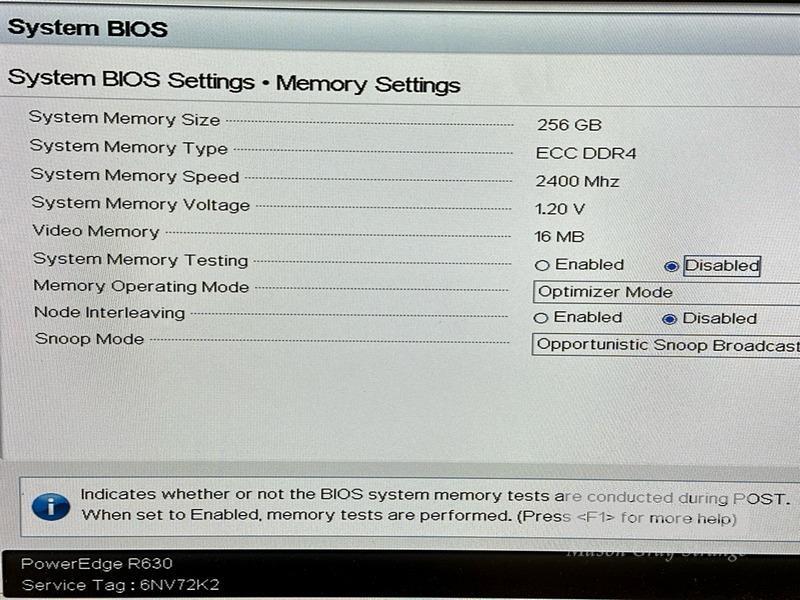This screenshot has height=600, width=800.
Task: Click the Service Tag 6NV72K2 text
Action: click(x=120, y=585)
